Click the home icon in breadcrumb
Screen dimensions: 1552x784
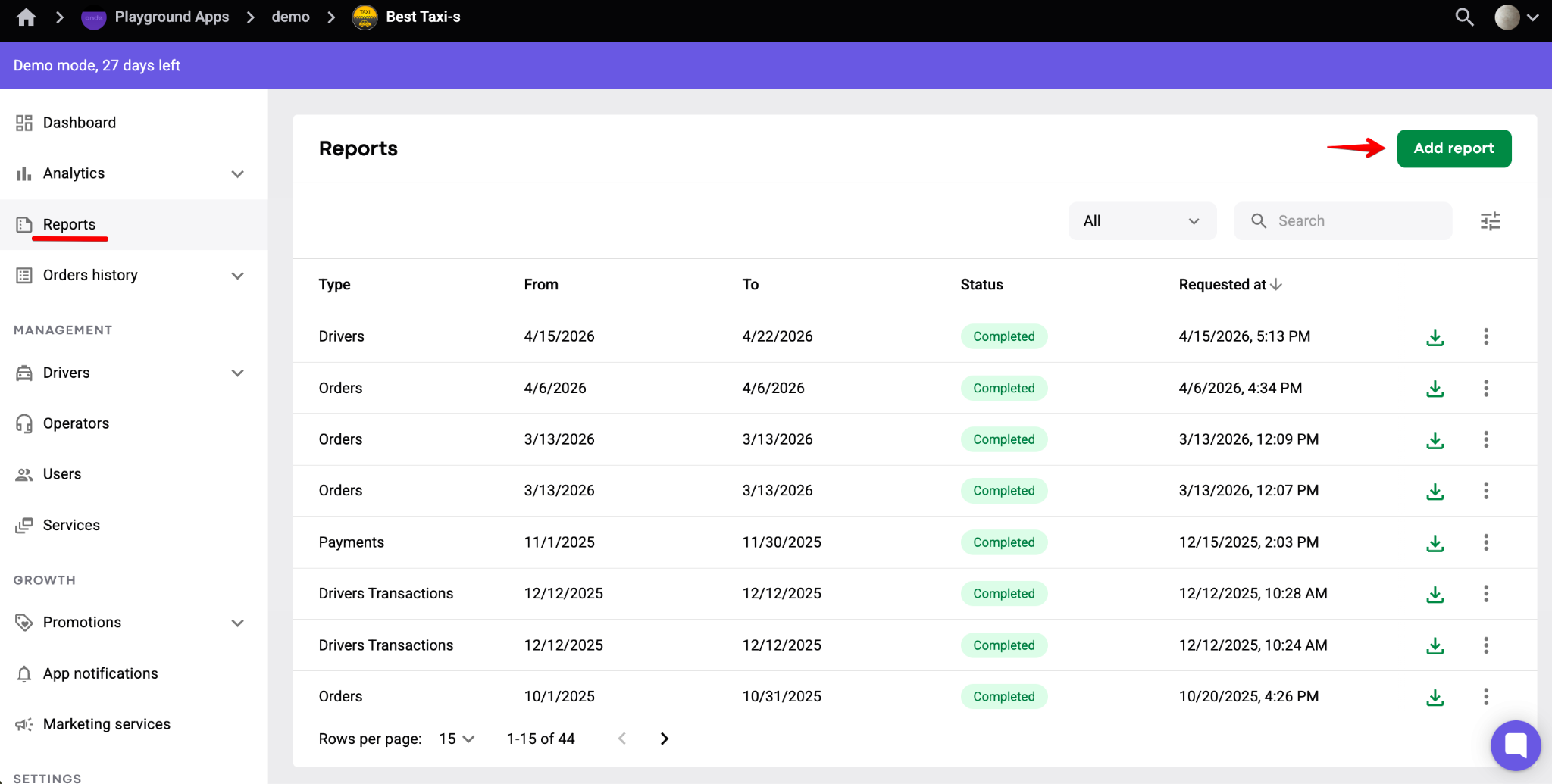[27, 17]
